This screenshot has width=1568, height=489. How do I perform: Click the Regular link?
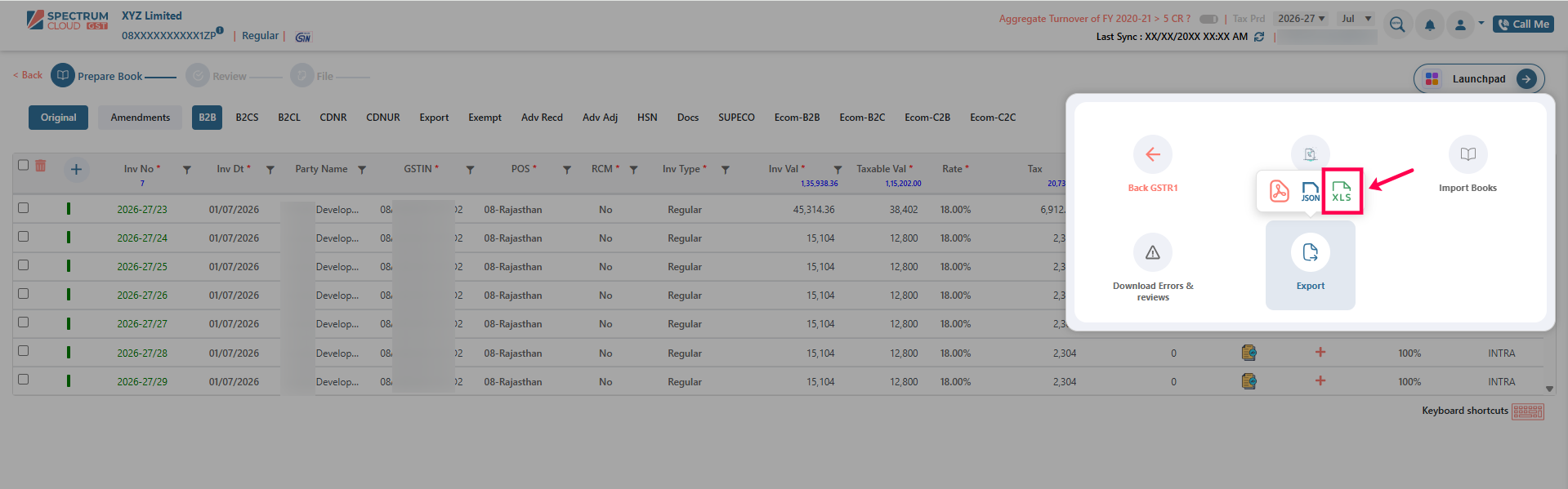click(260, 36)
